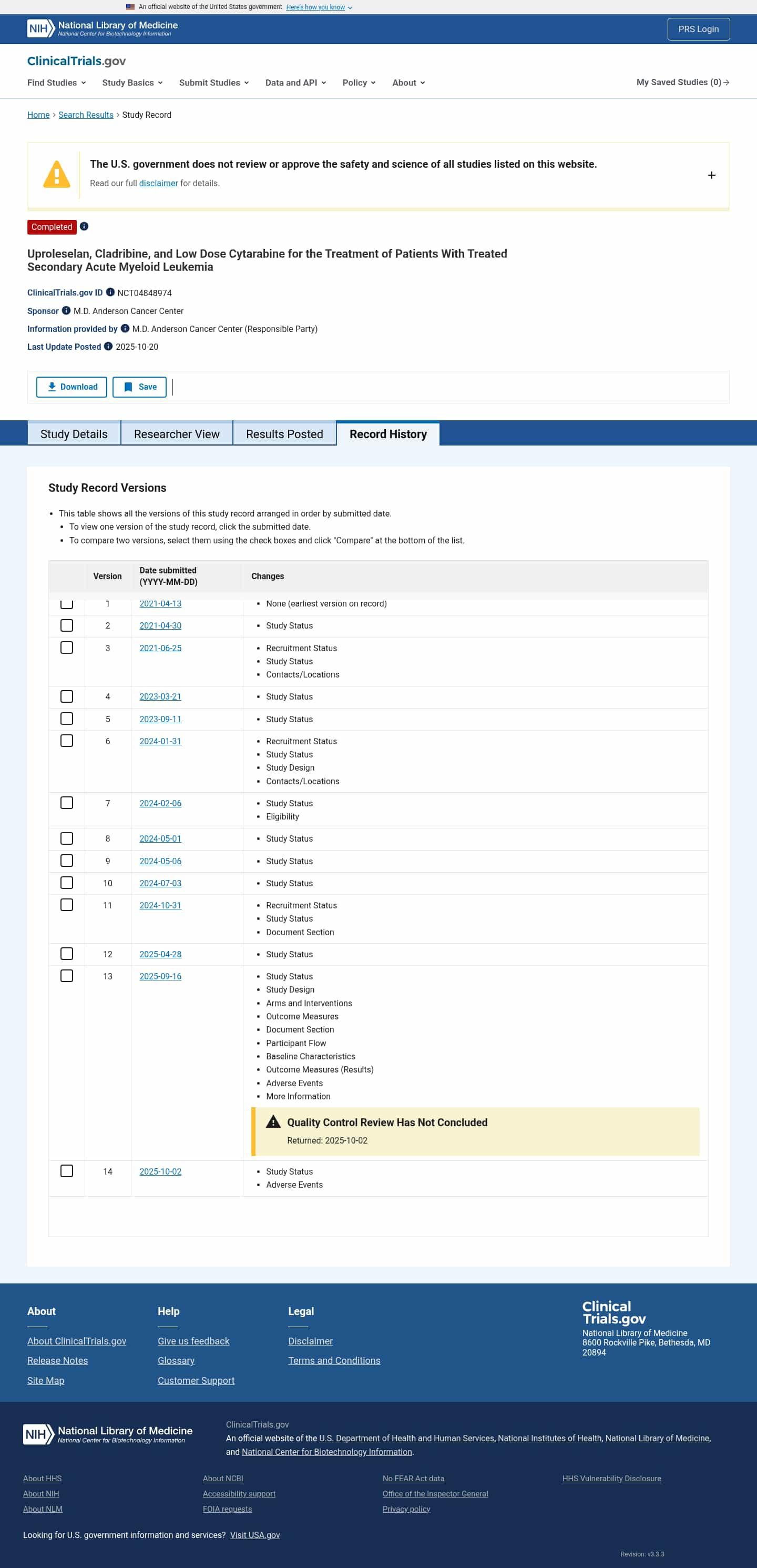Click info icon next to Sponsor label

[66, 310]
